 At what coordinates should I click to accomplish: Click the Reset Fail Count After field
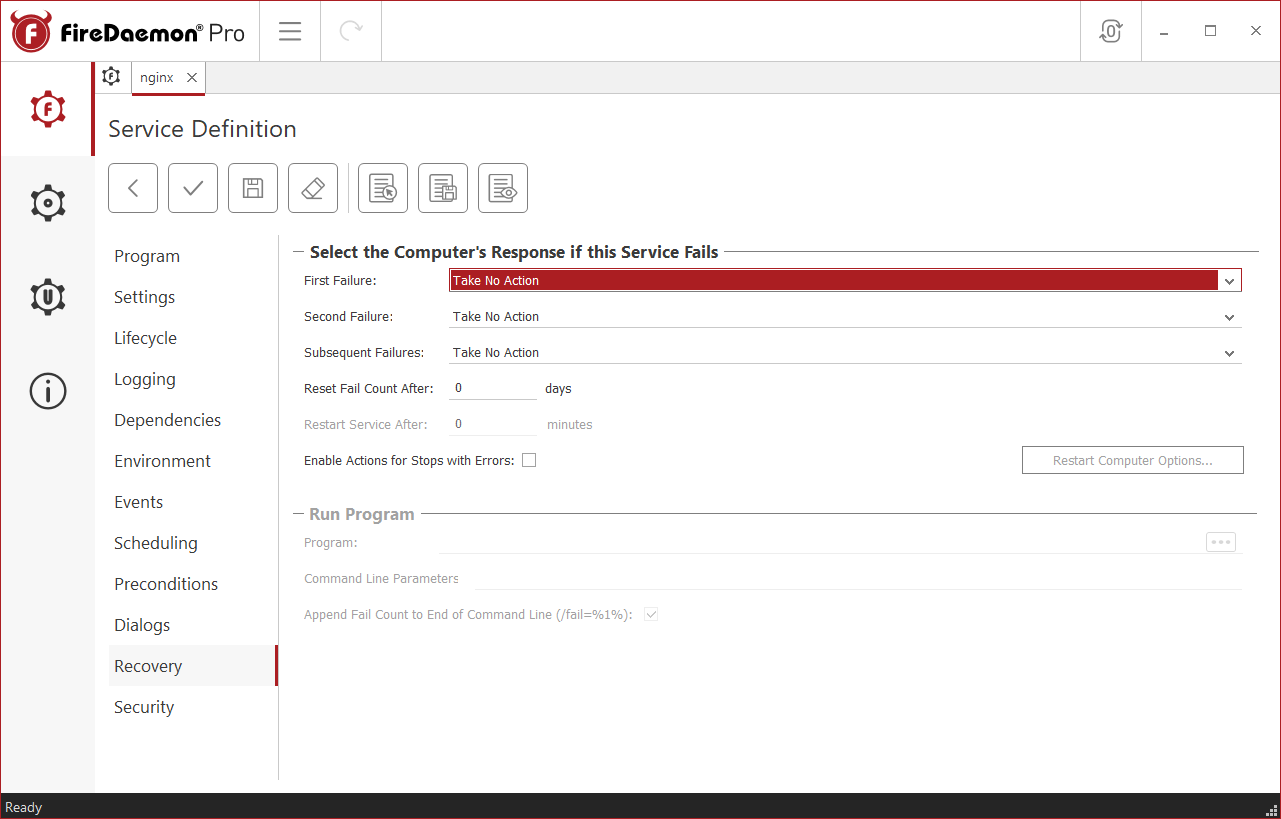click(493, 388)
